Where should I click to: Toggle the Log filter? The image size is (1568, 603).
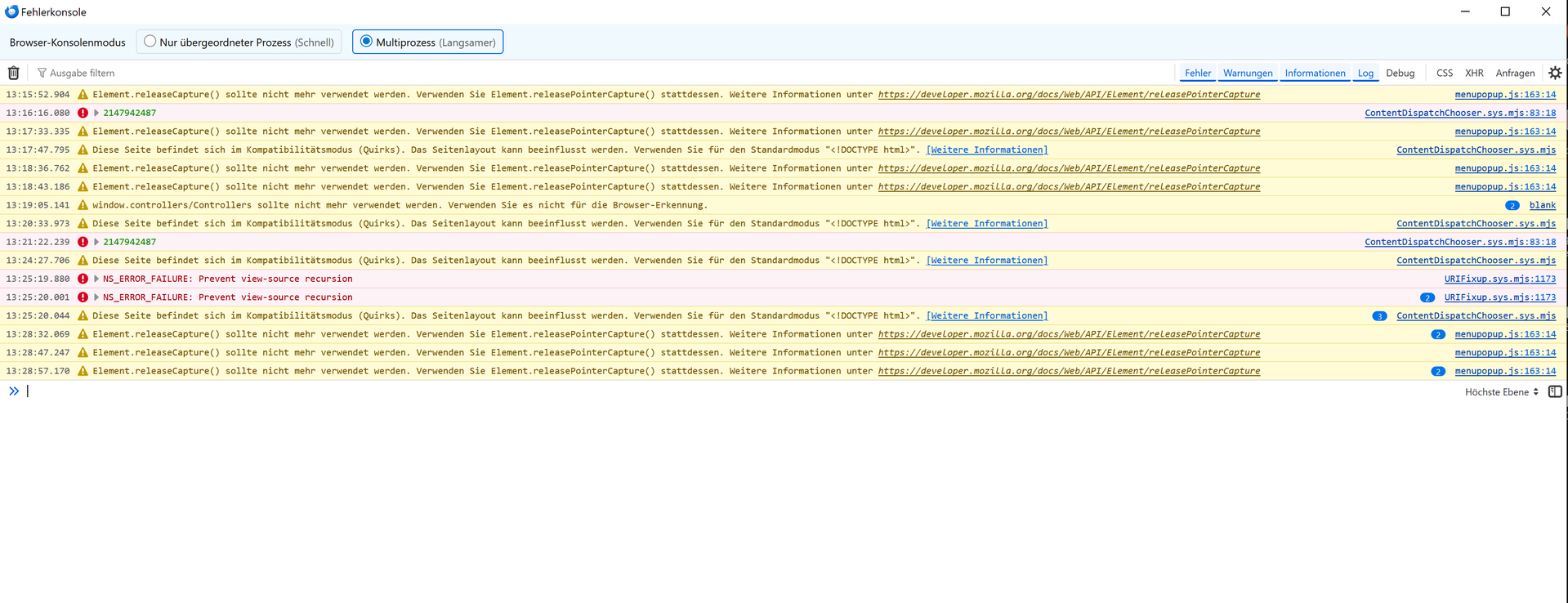pyautogui.click(x=1365, y=73)
